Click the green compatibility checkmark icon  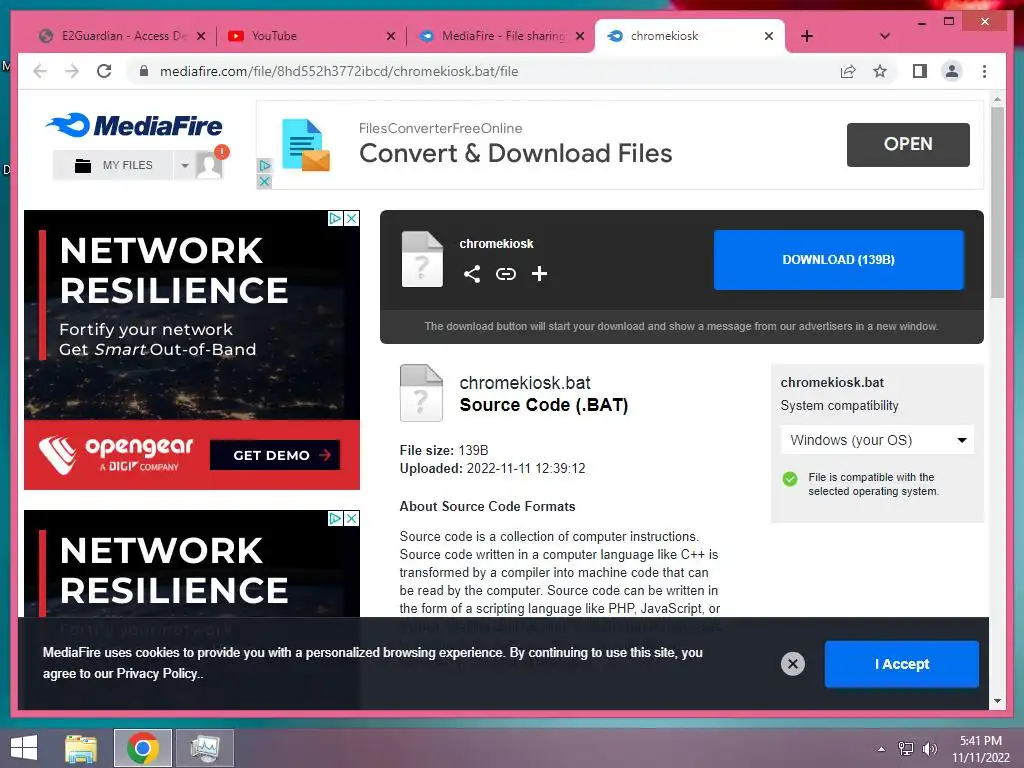pyautogui.click(x=790, y=479)
